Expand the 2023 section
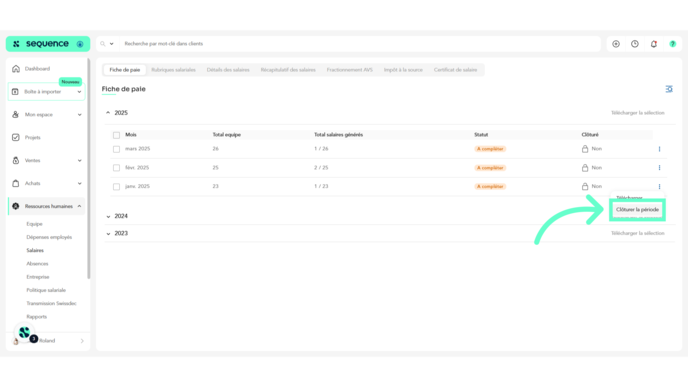The height and width of the screenshot is (387, 688). point(108,234)
